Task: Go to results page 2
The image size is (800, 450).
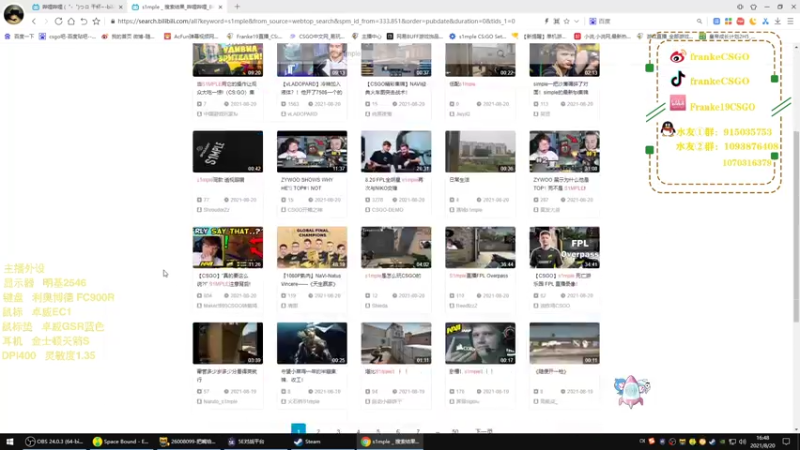Action: (x=318, y=431)
